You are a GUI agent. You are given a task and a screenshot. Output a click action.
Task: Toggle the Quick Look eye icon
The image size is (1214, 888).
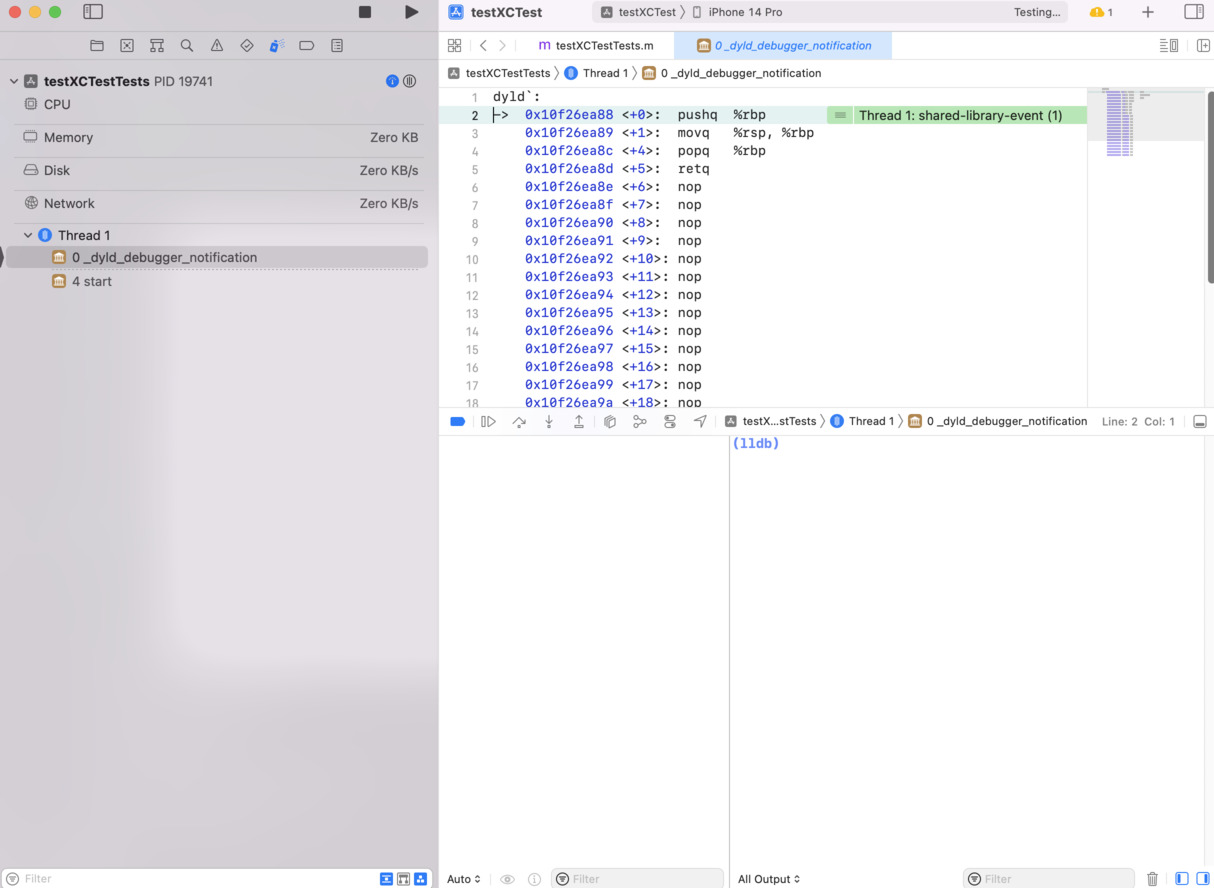click(x=507, y=879)
